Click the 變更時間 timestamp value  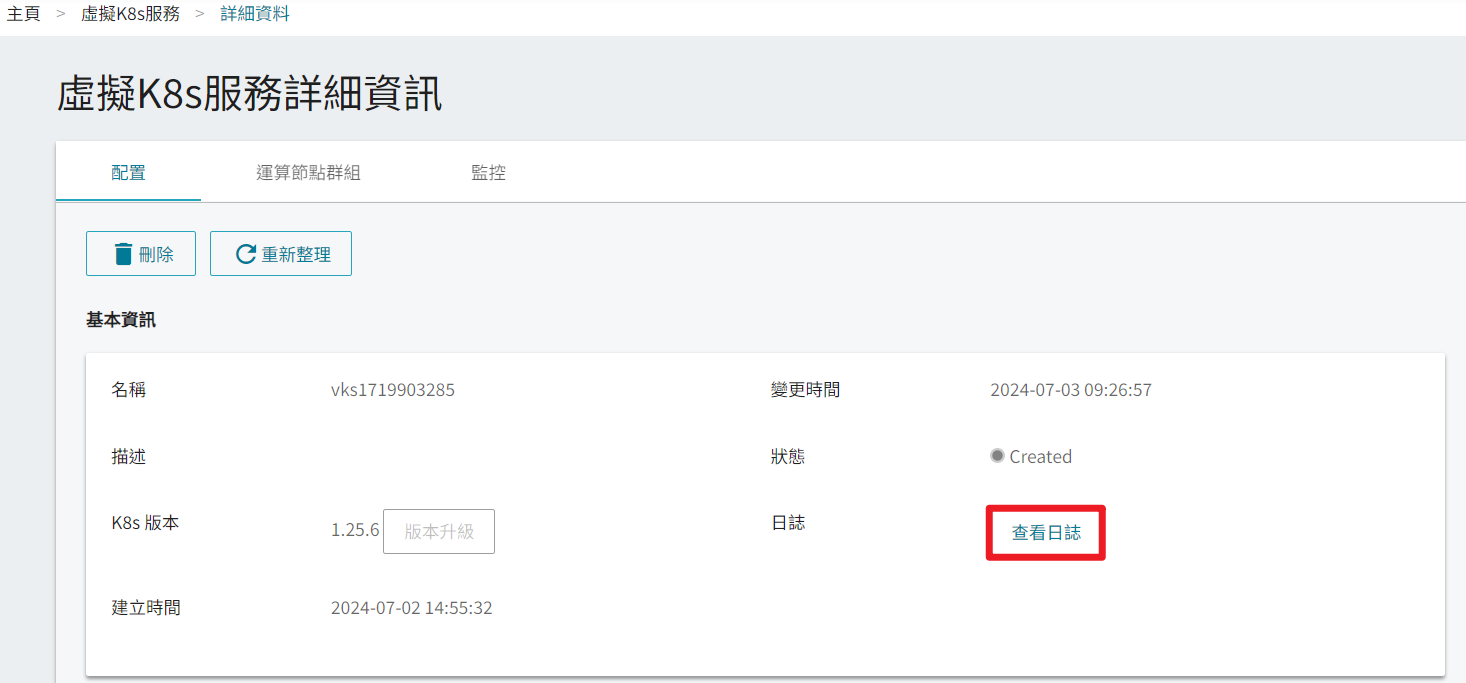pyautogui.click(x=1071, y=390)
